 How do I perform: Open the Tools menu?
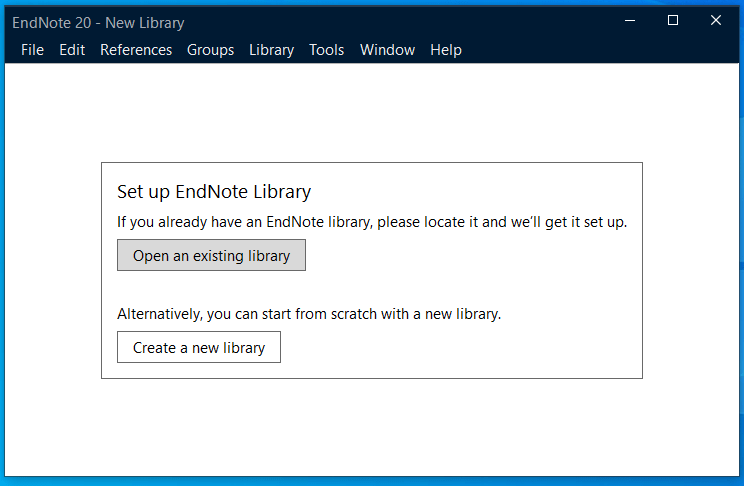[326, 50]
